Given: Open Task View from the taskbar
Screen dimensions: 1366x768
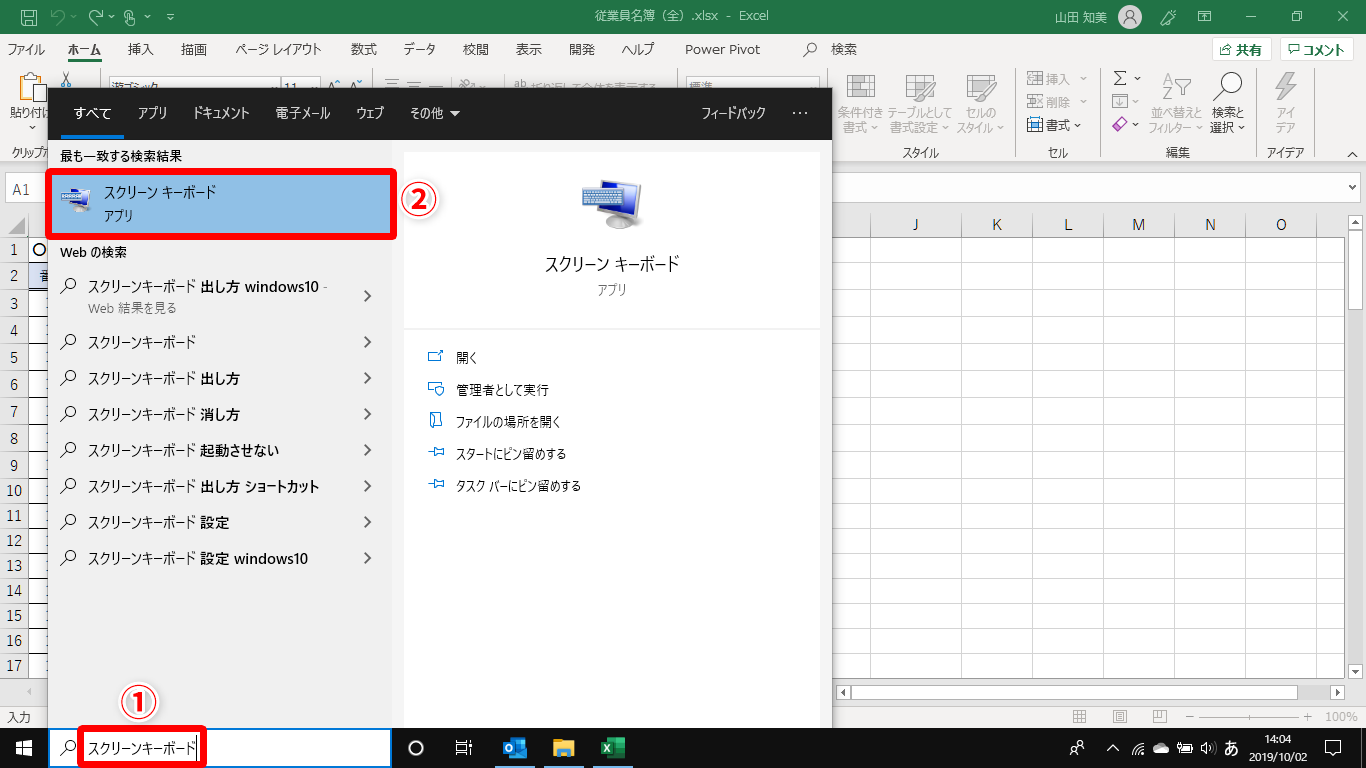Looking at the screenshot, I should tap(464, 748).
